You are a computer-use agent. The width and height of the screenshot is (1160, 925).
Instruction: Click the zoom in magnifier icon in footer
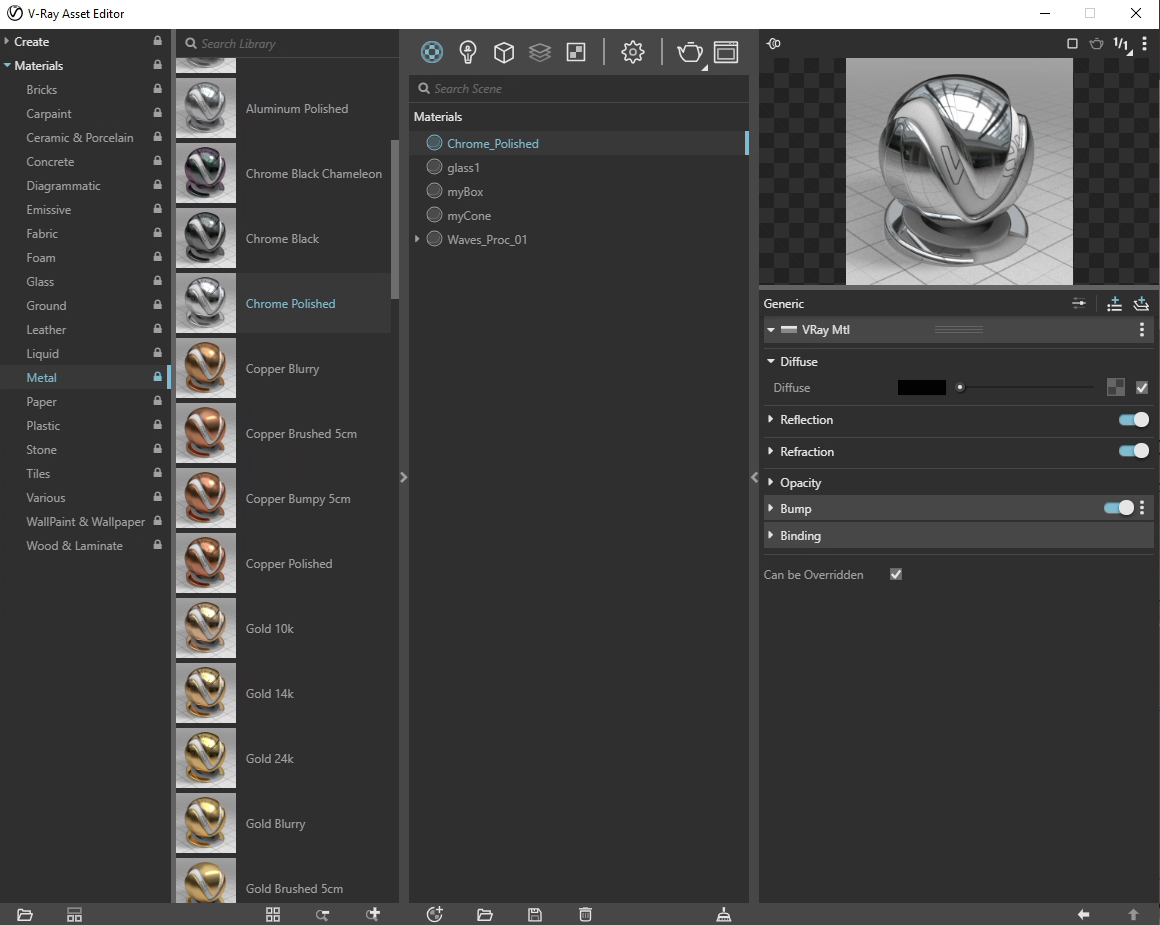tap(373, 915)
